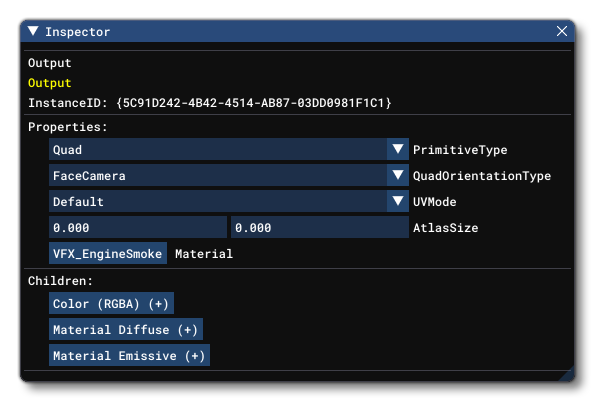
Task: Click the AtlasSize label
Action: coord(445,228)
